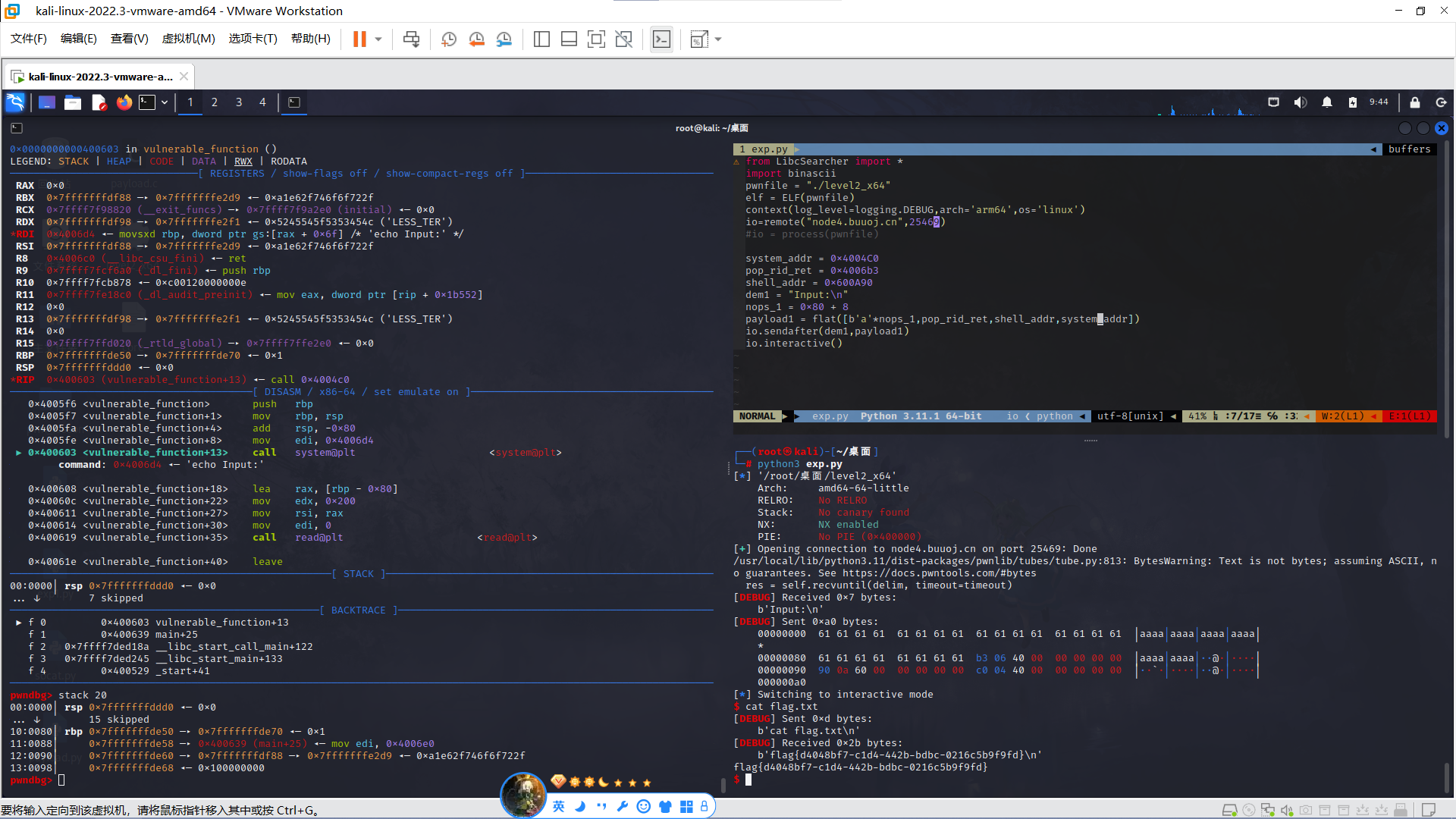Click the VMware pause virtual machine button
The height and width of the screenshot is (819, 1456).
pyautogui.click(x=359, y=39)
